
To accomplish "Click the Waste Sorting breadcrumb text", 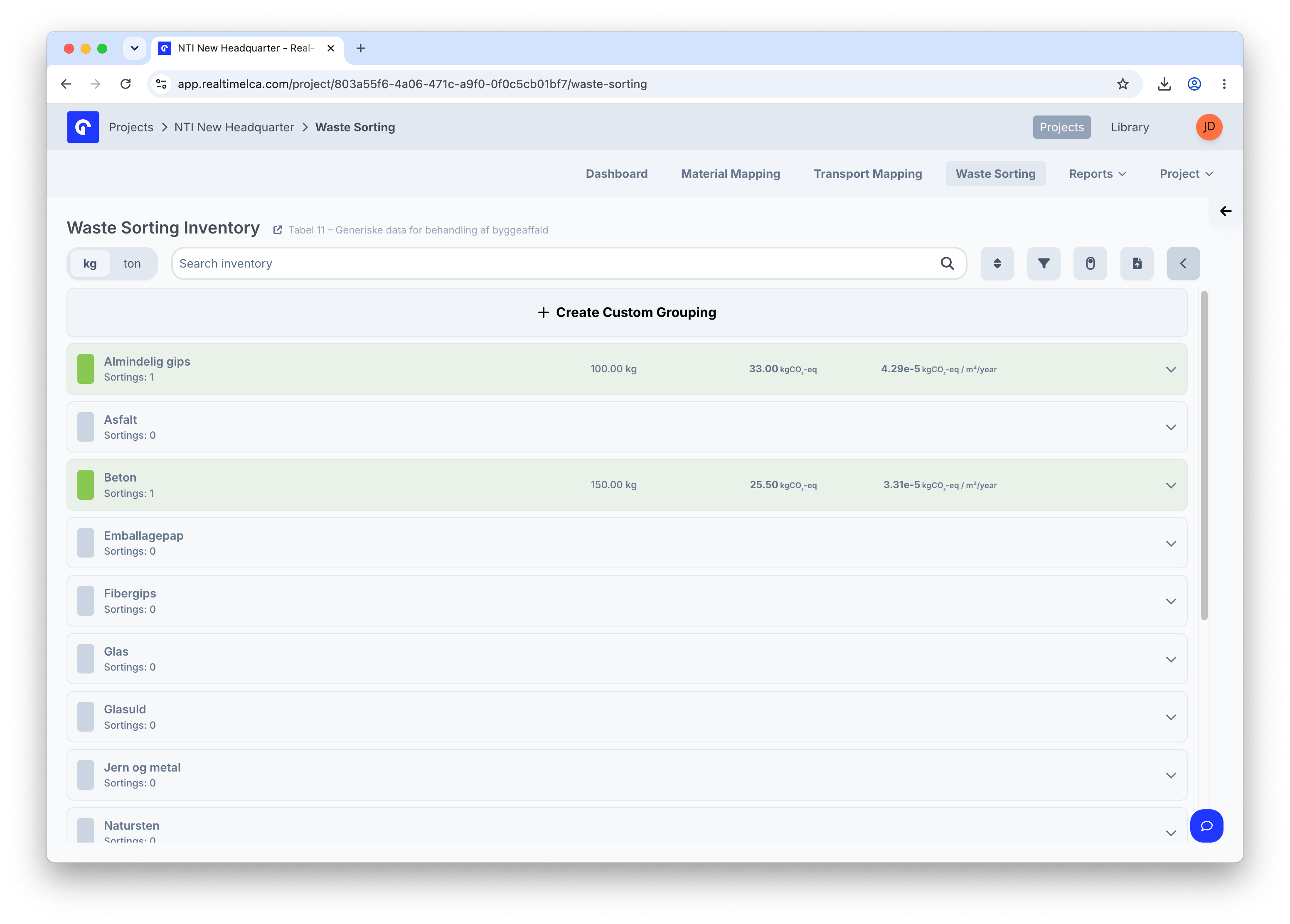I will pyautogui.click(x=355, y=127).
